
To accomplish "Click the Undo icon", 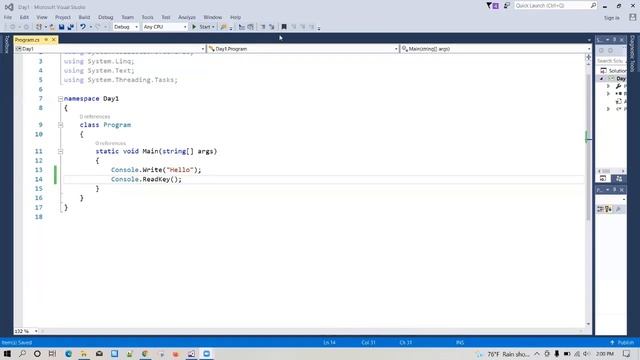I will [83, 27].
